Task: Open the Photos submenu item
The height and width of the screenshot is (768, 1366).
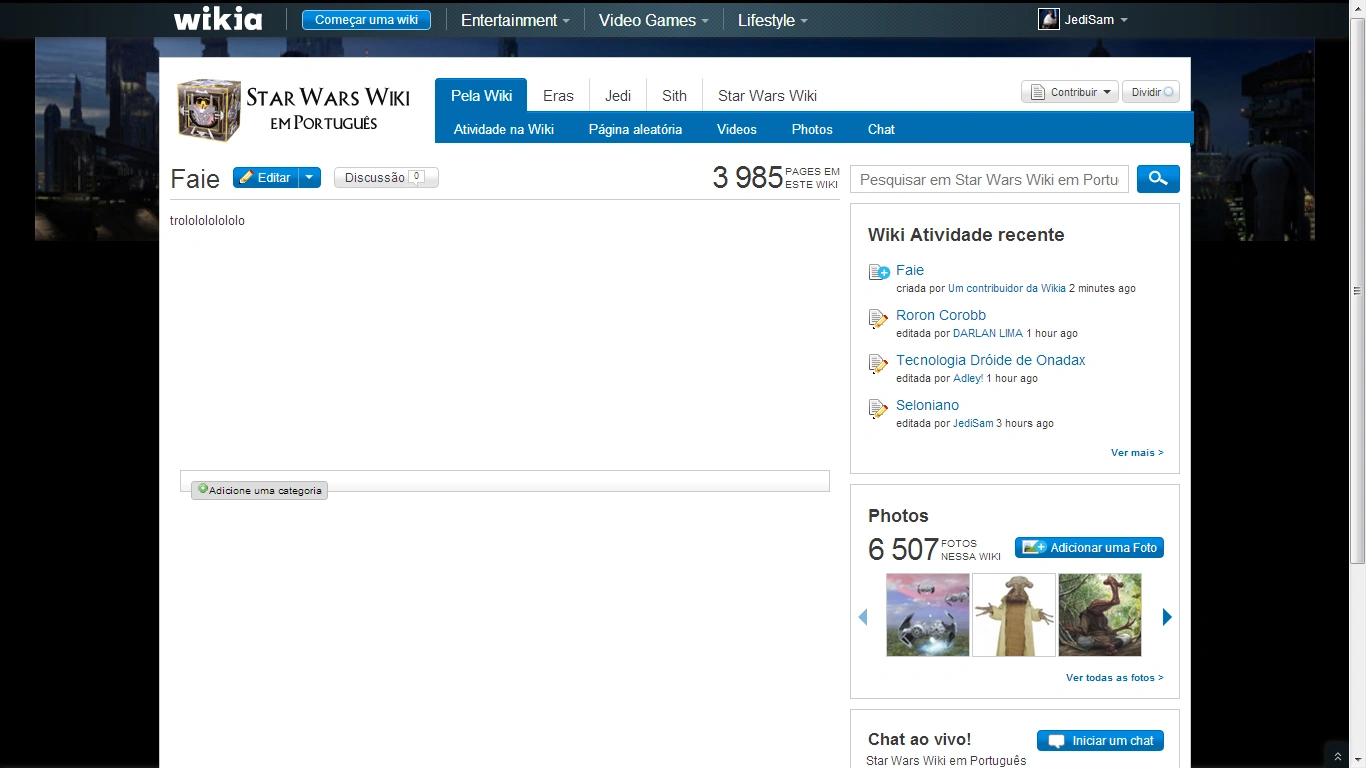Action: [x=812, y=129]
